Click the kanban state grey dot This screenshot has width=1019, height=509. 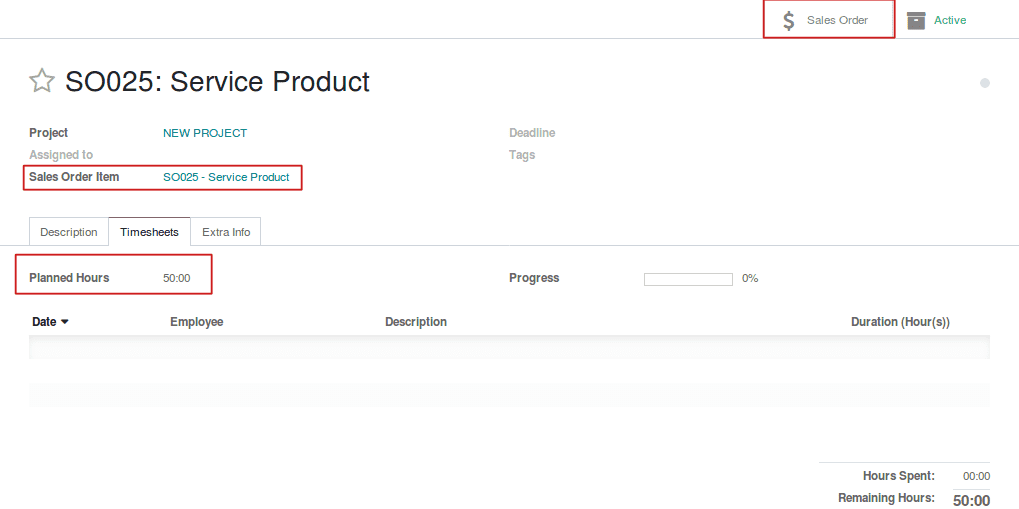(x=985, y=83)
